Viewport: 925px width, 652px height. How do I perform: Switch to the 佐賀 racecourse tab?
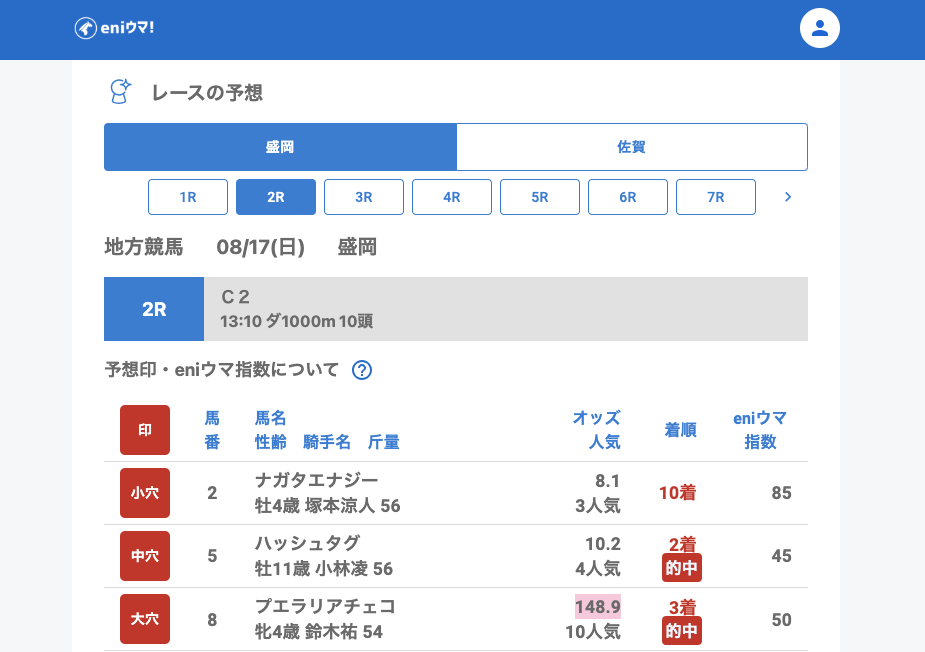tap(631, 147)
